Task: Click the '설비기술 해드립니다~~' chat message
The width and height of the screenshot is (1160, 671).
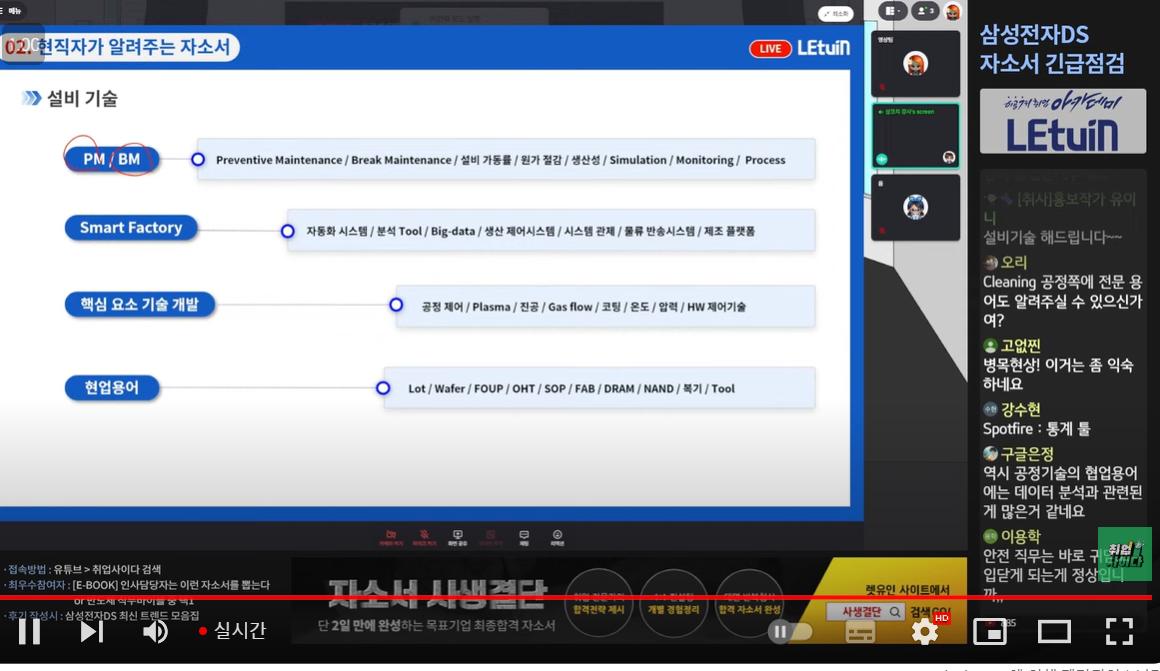Action: pos(1052,237)
